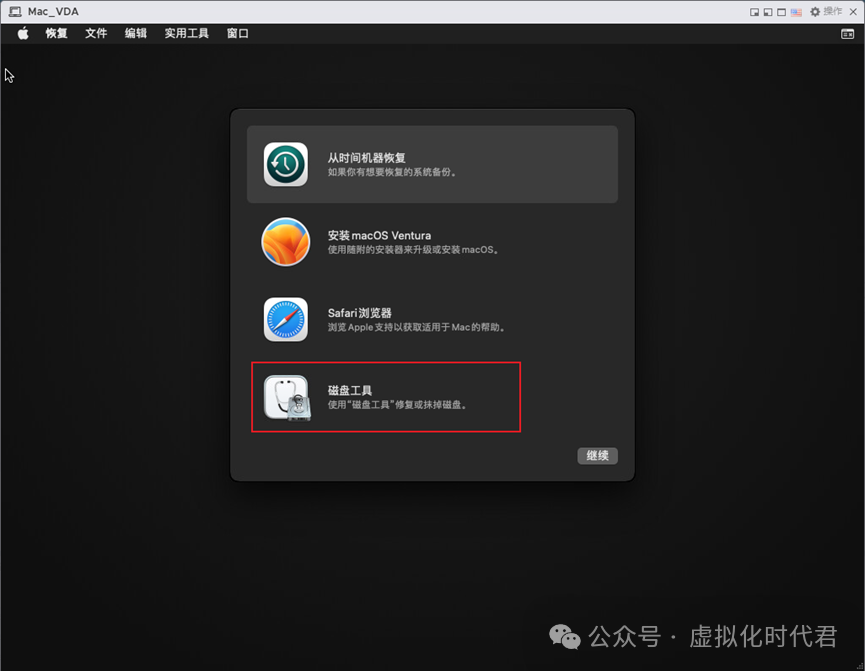865x671 pixels.
Task: Click the menu bar window-list icon at right
Action: pos(847,34)
